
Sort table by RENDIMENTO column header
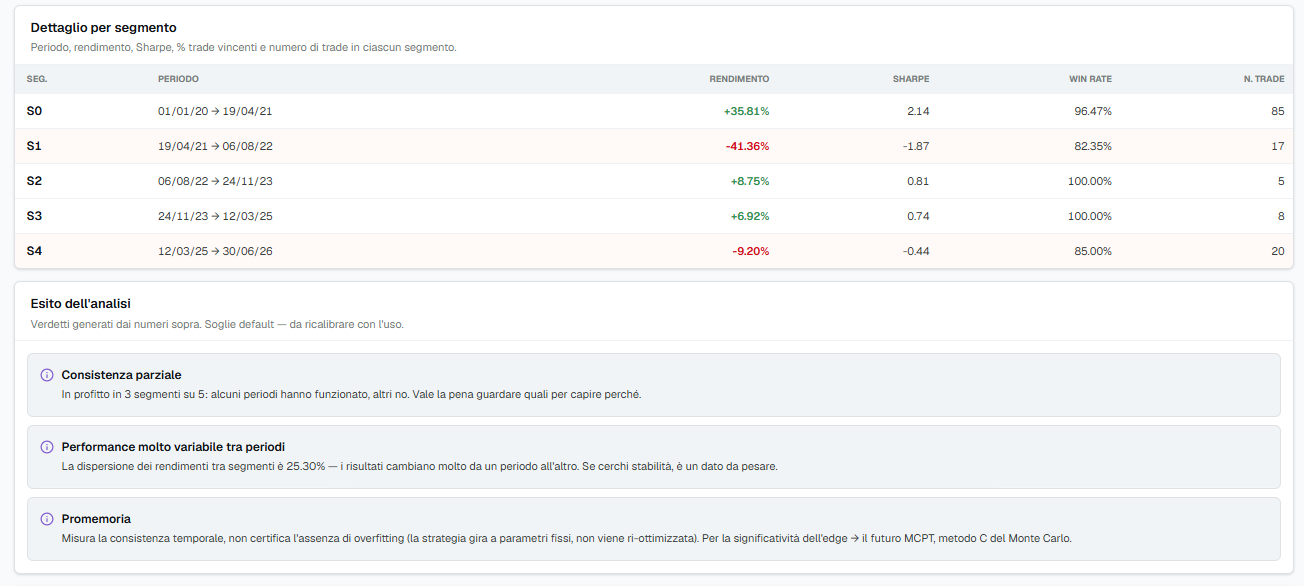point(739,79)
